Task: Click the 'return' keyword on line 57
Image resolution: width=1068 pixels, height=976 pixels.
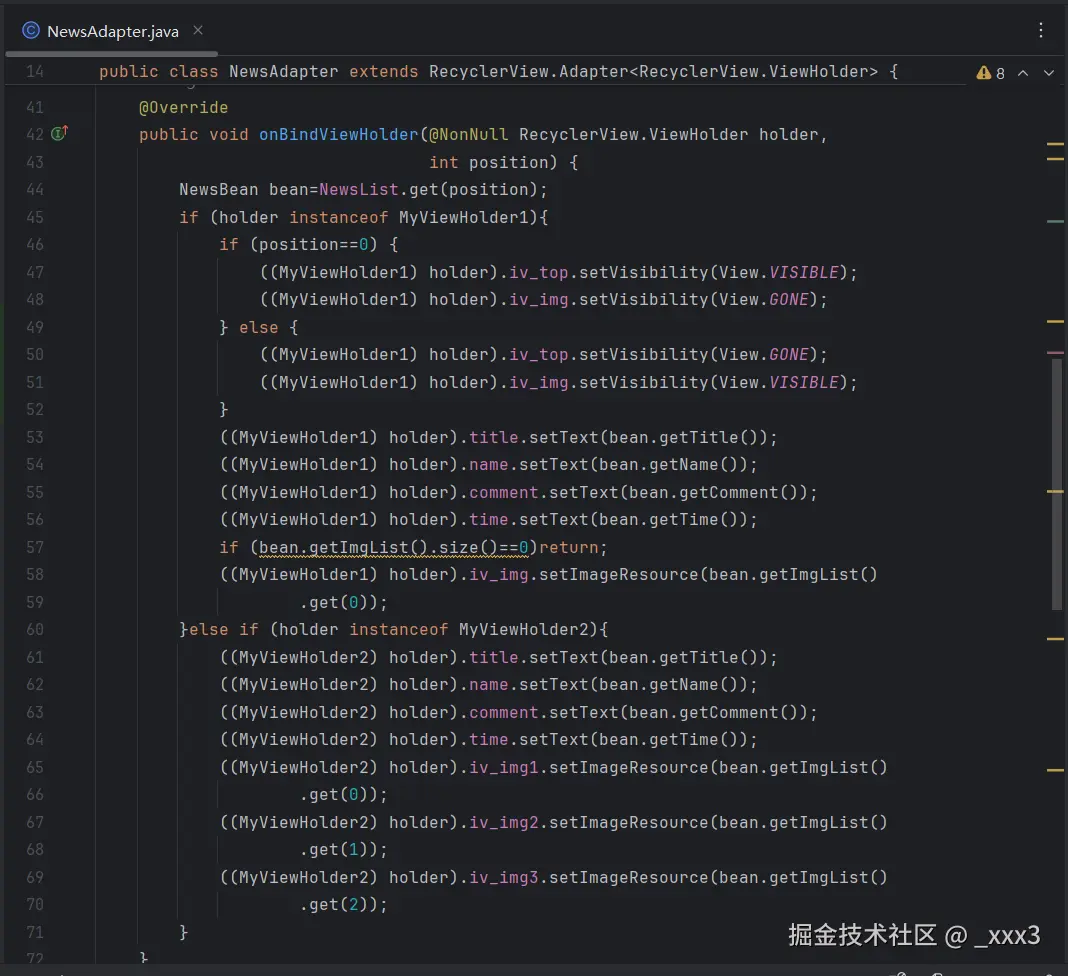Action: 568,548
